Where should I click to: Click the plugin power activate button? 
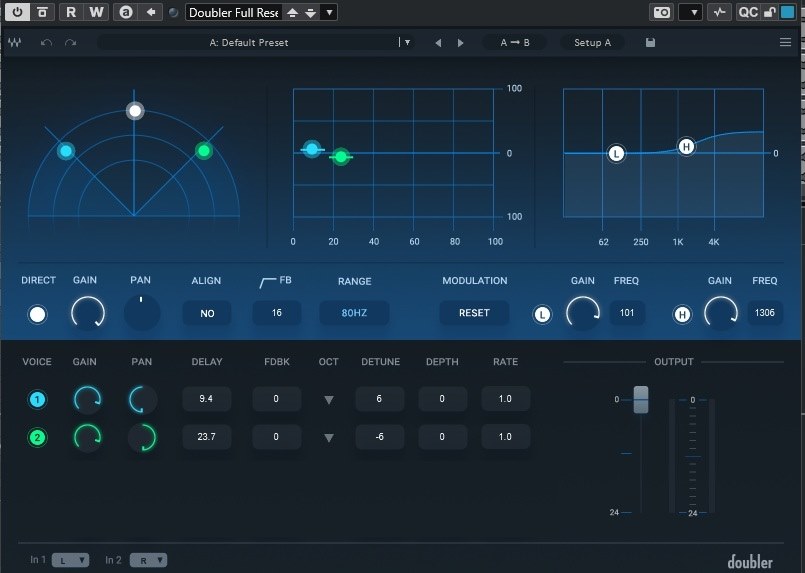pyautogui.click(x=18, y=12)
